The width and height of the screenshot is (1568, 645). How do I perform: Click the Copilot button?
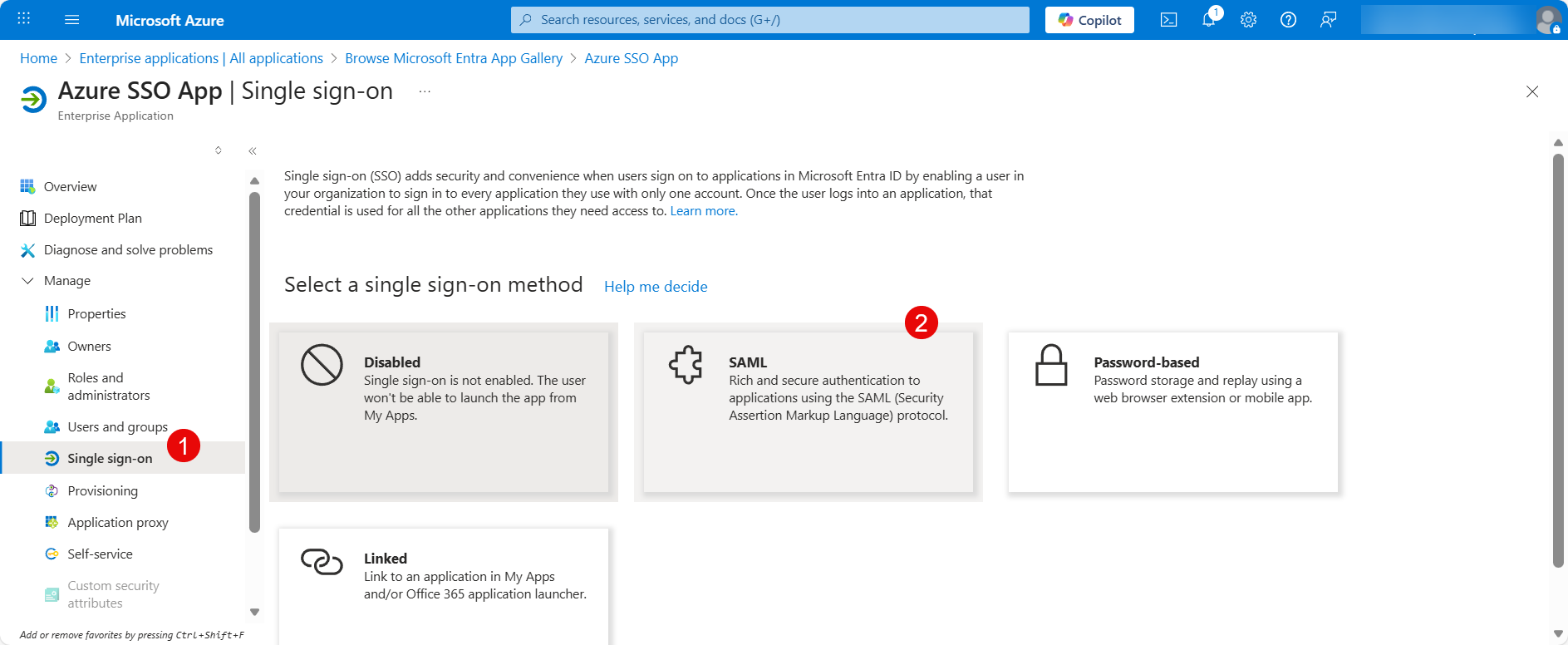[1089, 20]
